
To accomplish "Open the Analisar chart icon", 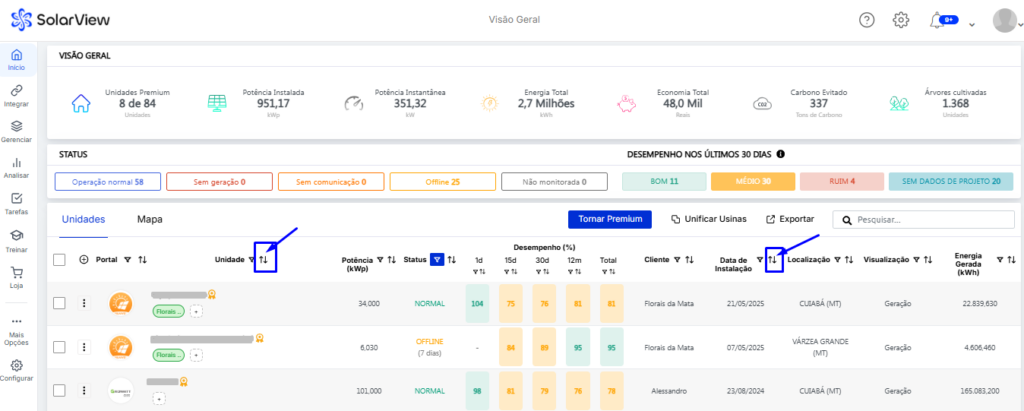I will coord(16,164).
